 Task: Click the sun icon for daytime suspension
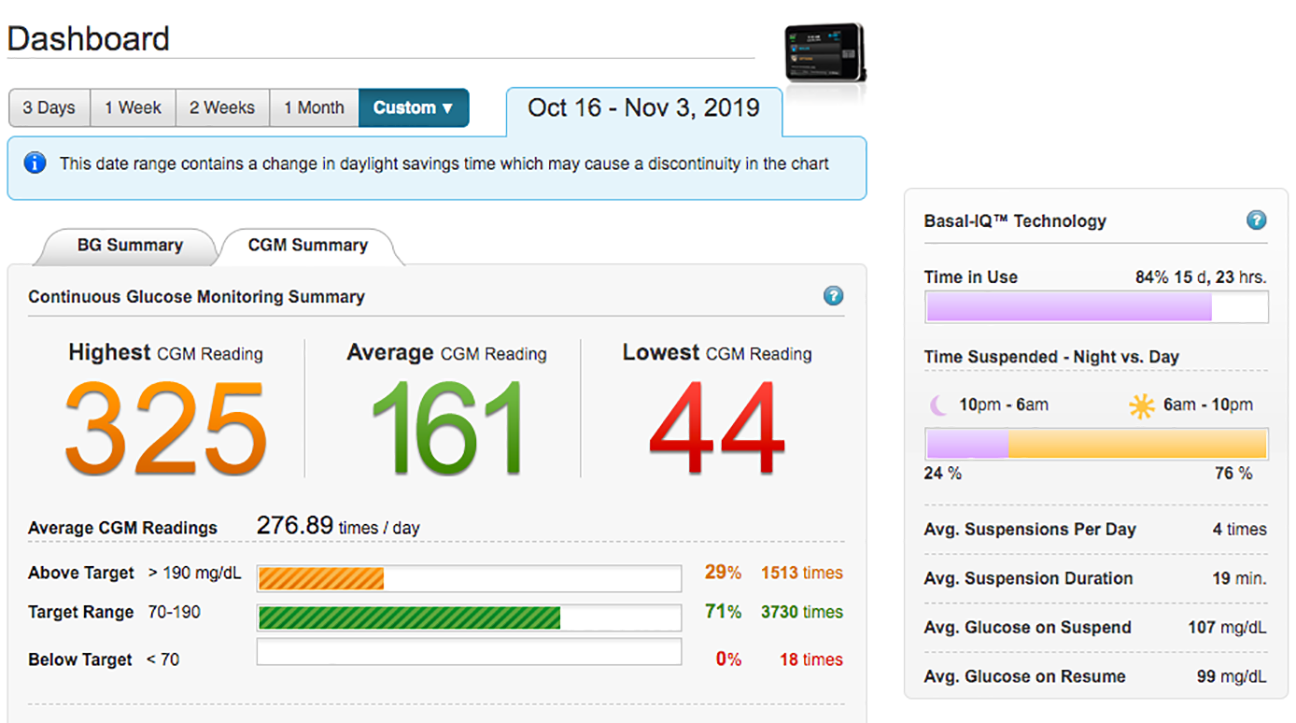pyautogui.click(x=1141, y=405)
